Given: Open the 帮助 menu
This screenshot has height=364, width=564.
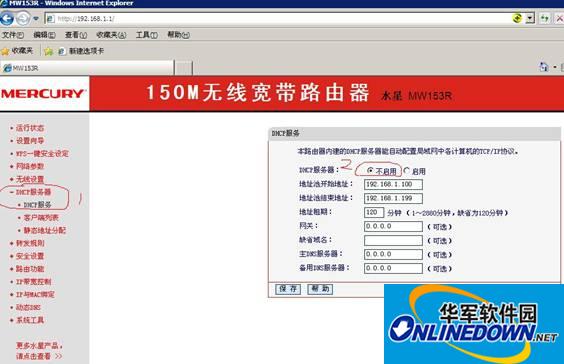Looking at the screenshot, I should point(178,35).
